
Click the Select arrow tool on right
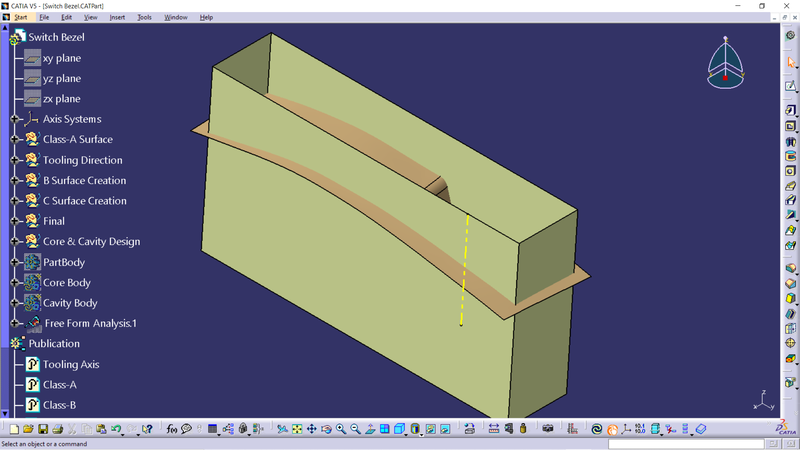click(x=790, y=62)
